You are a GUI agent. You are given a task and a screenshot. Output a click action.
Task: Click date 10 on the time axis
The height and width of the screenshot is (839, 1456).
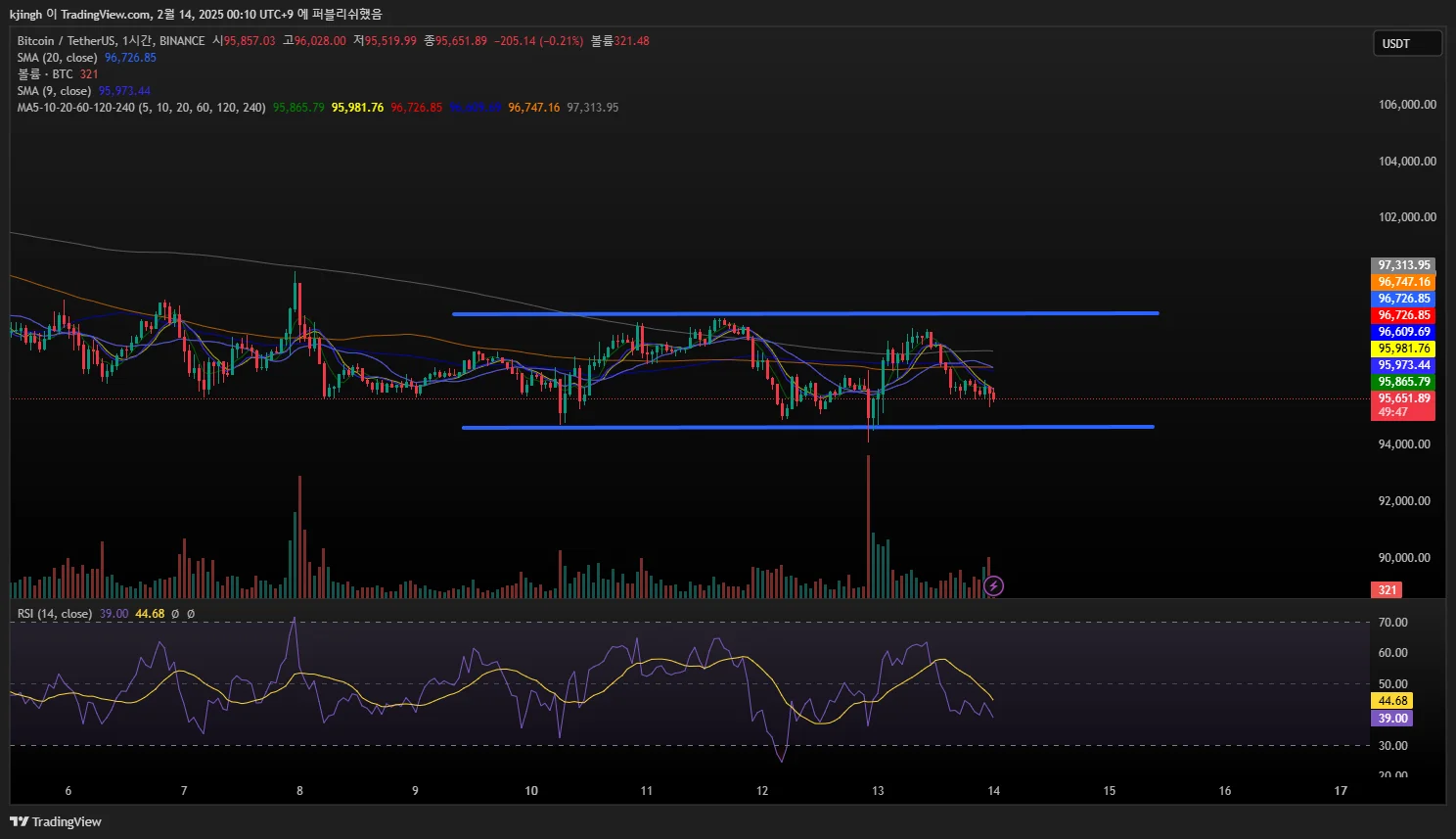click(531, 791)
